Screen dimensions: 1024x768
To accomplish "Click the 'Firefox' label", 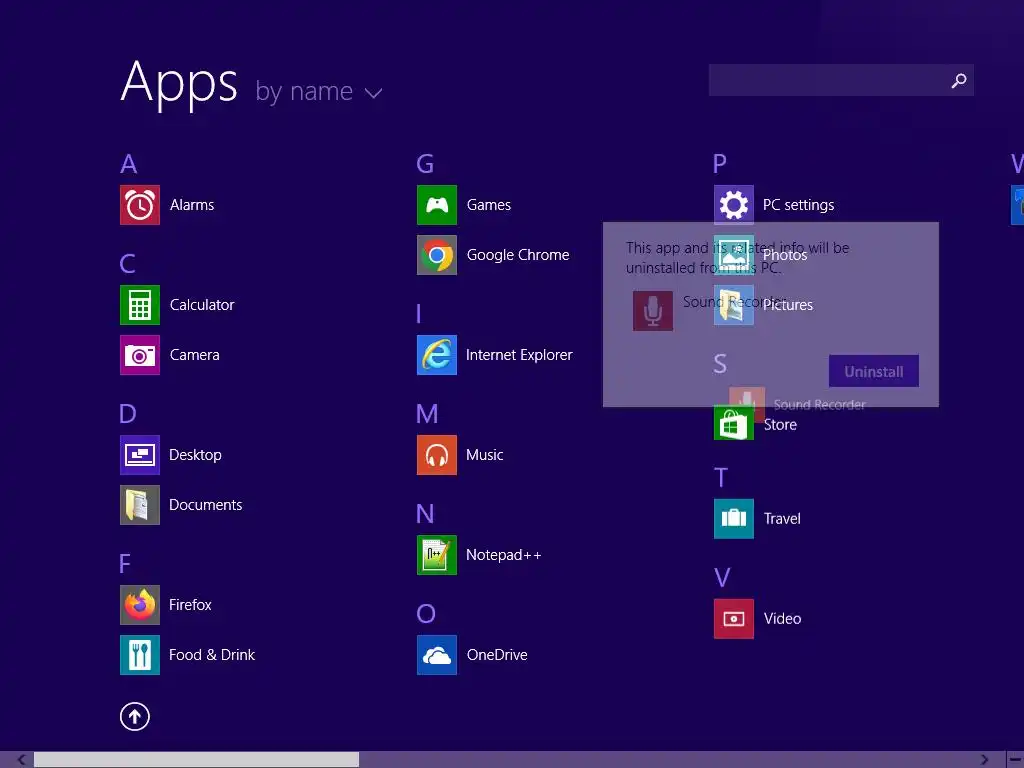I will [190, 605].
